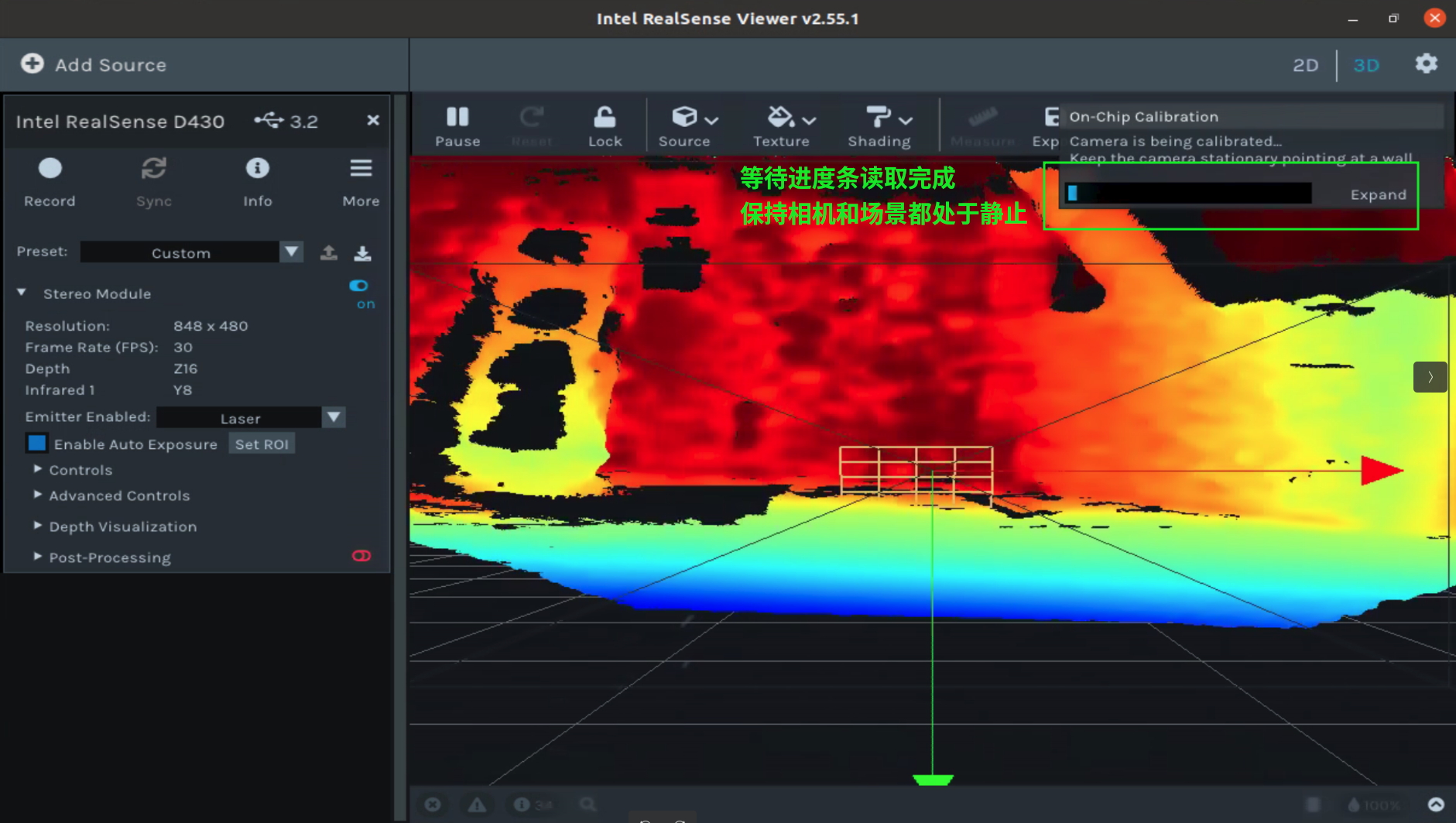Screen dimensions: 1456x823
Task: Toggle the Stereo Module on switch
Action: (358, 286)
